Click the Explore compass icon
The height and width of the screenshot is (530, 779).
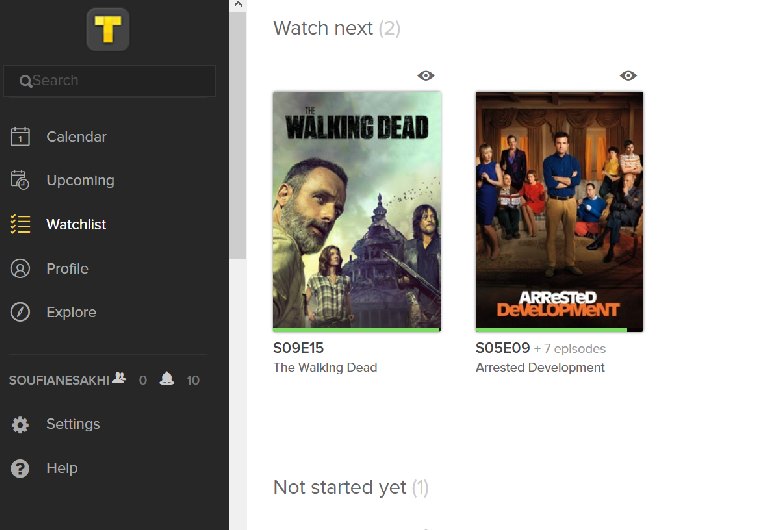pos(20,312)
